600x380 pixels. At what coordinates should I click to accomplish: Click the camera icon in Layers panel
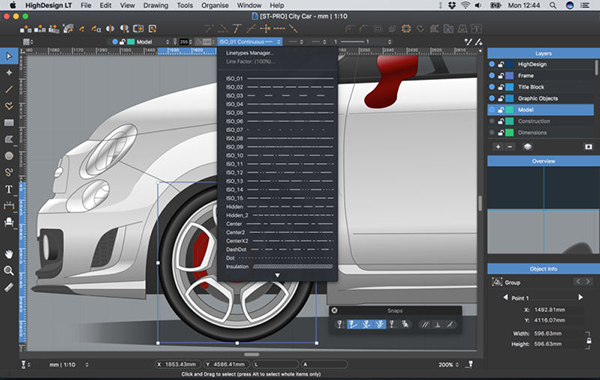[589, 147]
